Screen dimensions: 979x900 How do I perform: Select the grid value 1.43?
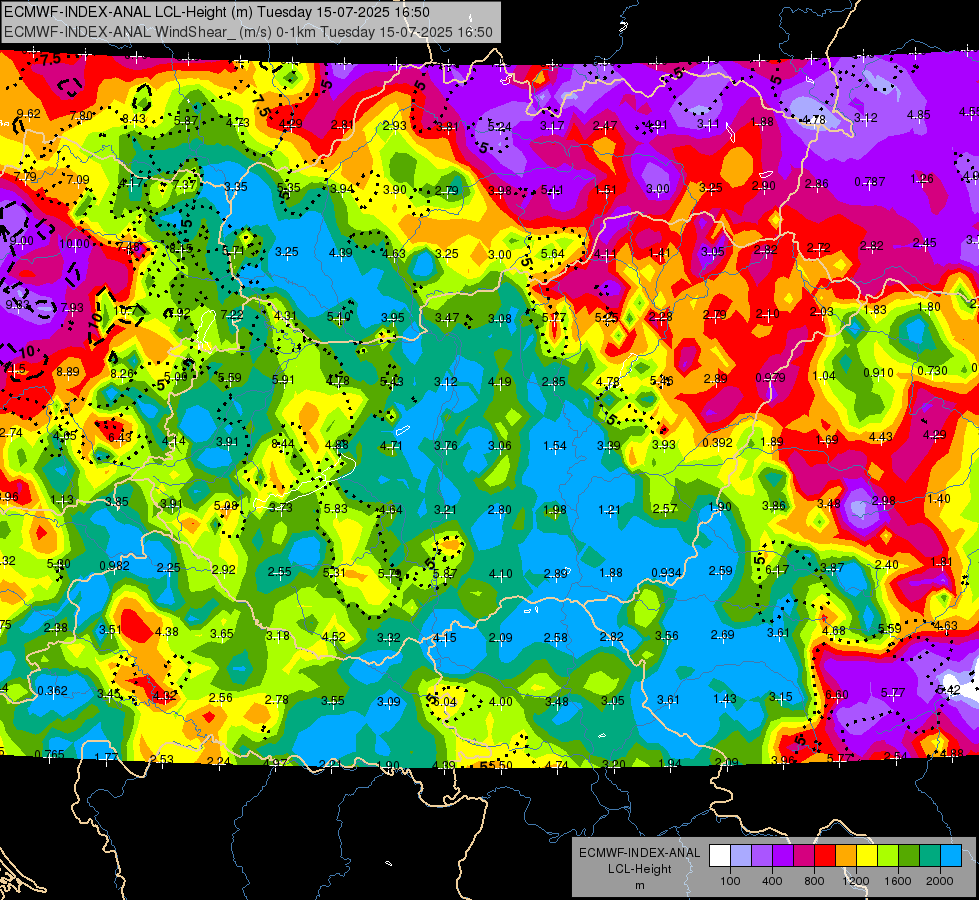click(725, 699)
